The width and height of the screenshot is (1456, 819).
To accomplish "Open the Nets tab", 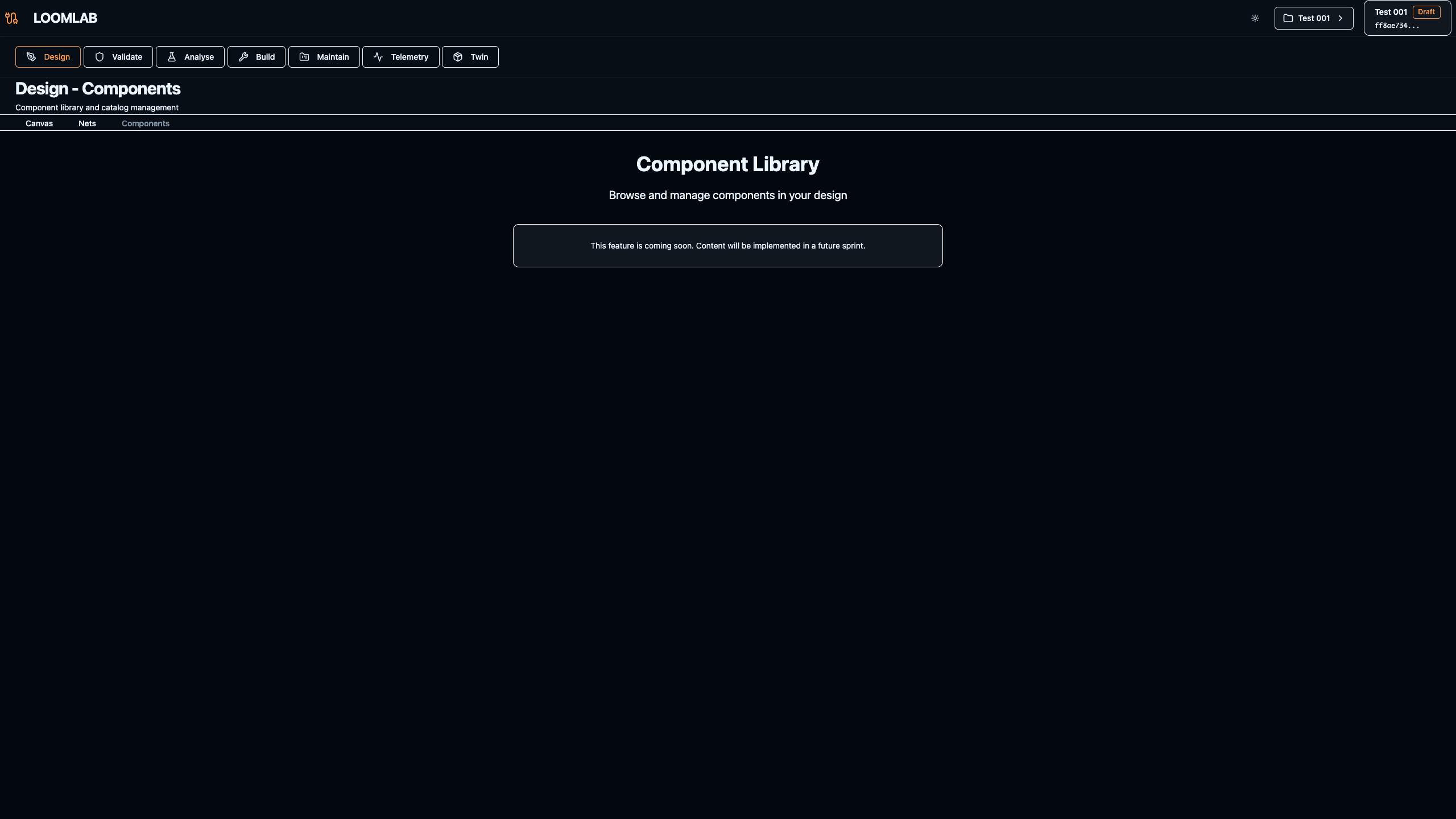I will tap(87, 123).
